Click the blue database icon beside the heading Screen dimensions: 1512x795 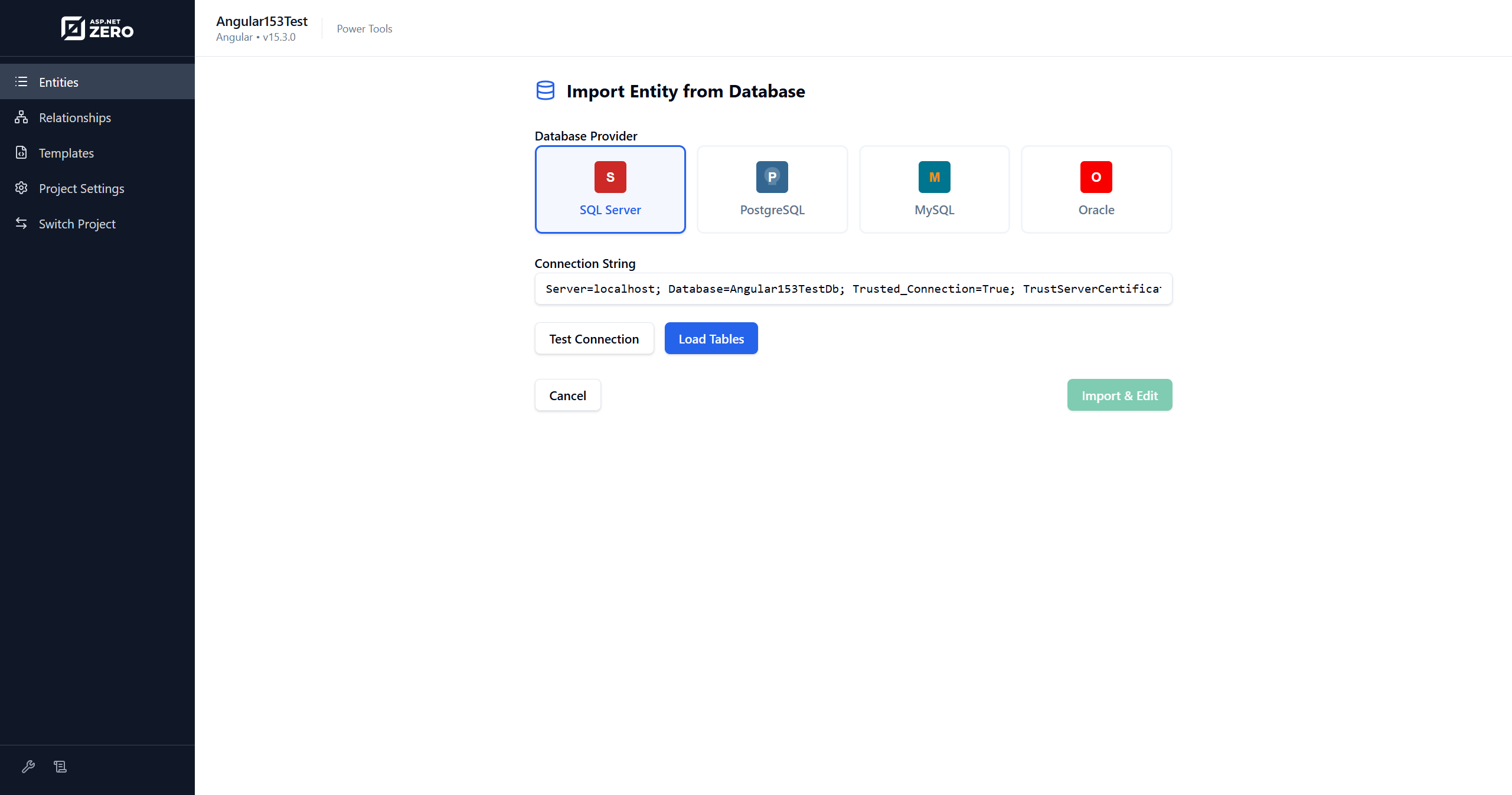pyautogui.click(x=546, y=91)
